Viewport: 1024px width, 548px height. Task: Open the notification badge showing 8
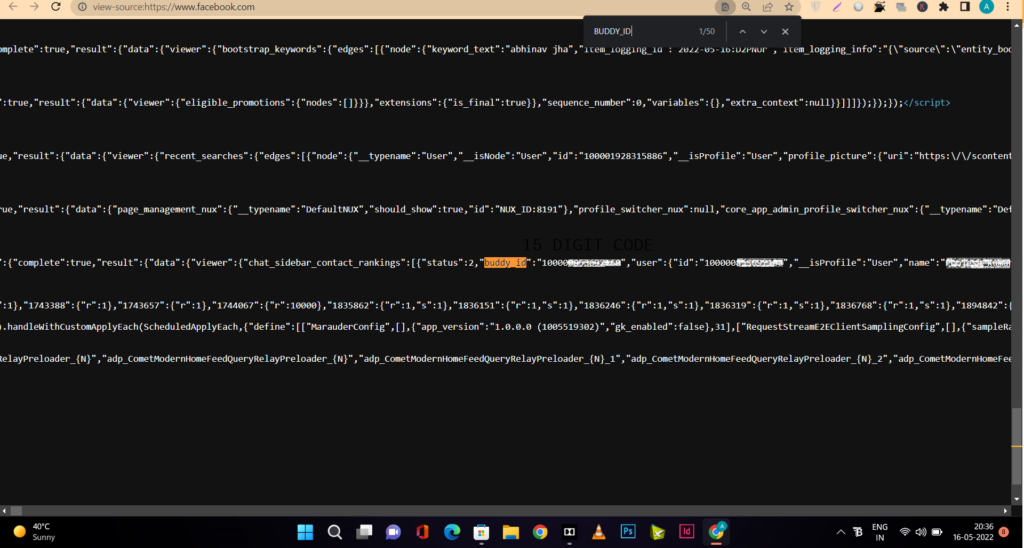click(x=1004, y=532)
